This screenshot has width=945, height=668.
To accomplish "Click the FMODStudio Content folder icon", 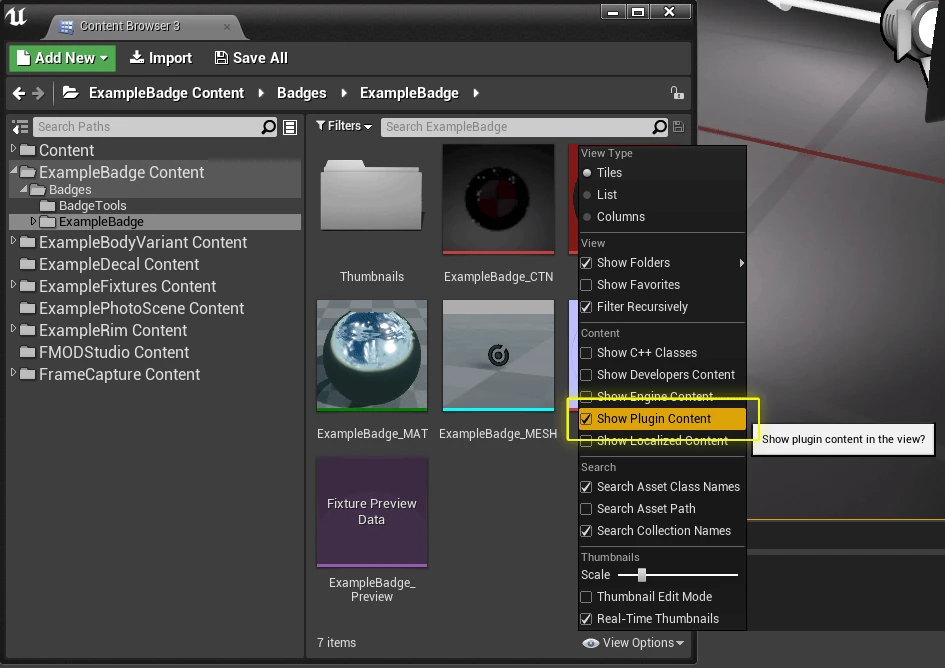I will point(27,352).
